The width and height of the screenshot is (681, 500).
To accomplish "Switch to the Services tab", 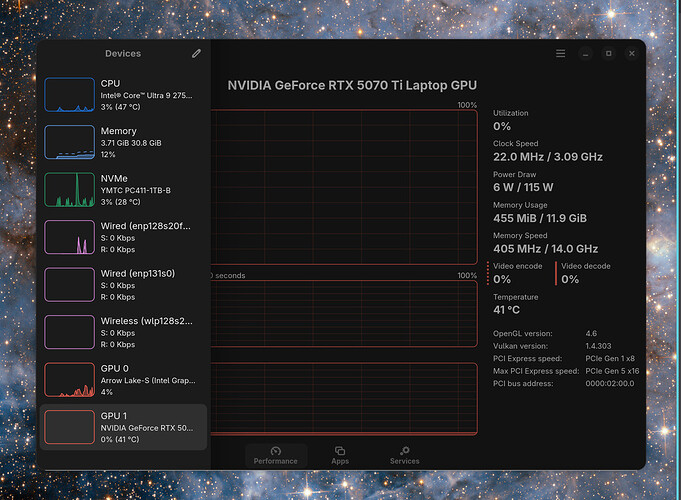I will tap(404, 456).
